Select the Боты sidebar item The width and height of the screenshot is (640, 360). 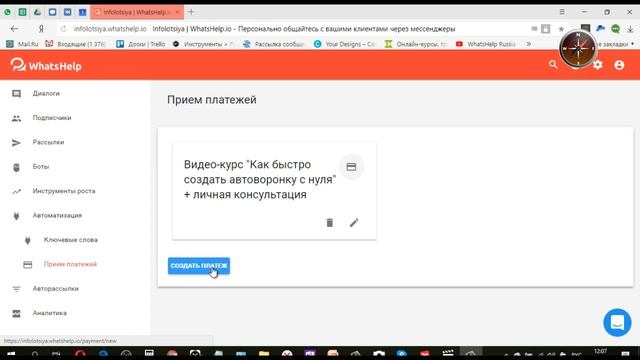tap(41, 167)
